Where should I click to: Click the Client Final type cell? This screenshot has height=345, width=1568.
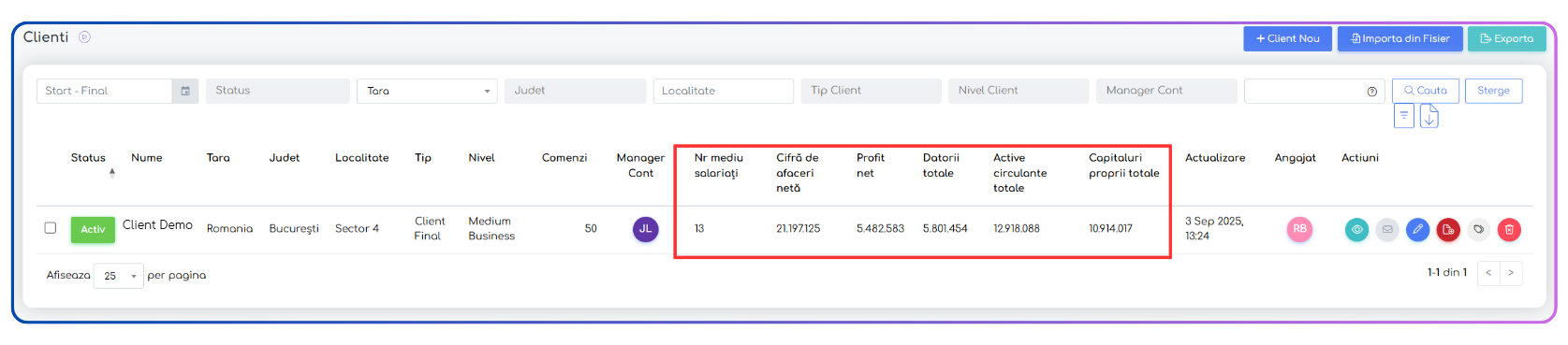click(430, 229)
